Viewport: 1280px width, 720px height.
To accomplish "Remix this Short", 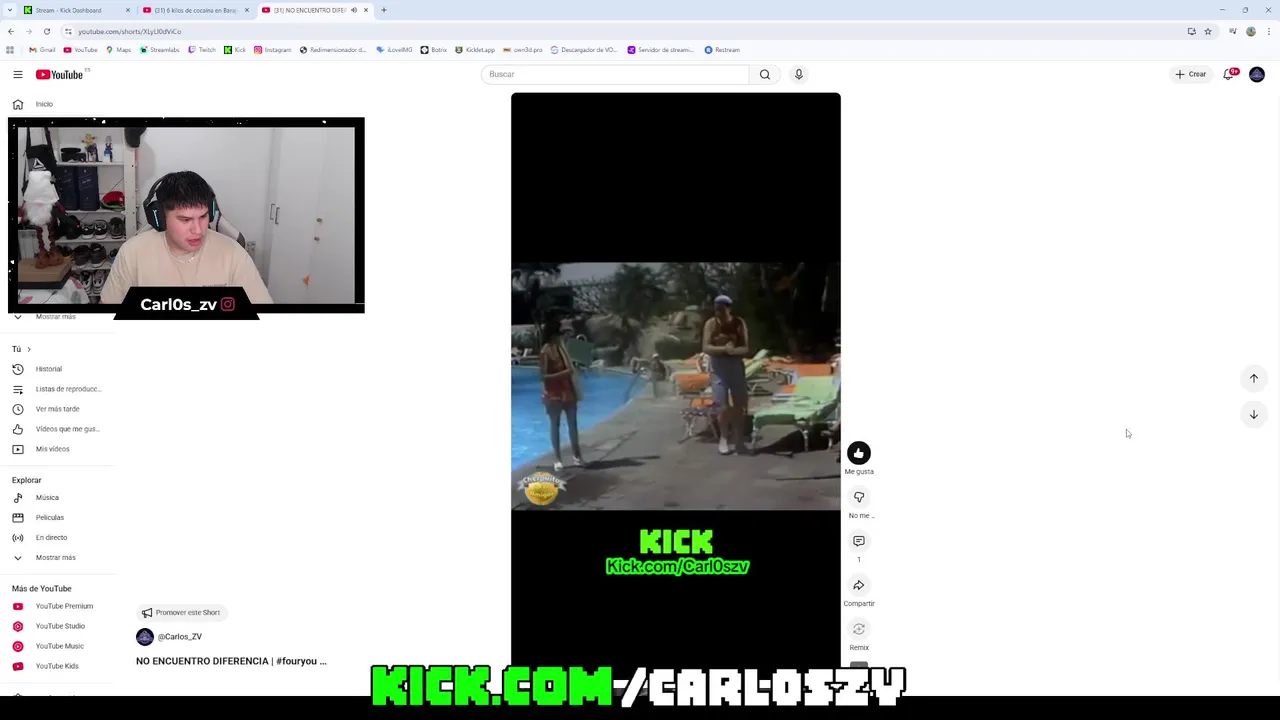I will (x=858, y=629).
